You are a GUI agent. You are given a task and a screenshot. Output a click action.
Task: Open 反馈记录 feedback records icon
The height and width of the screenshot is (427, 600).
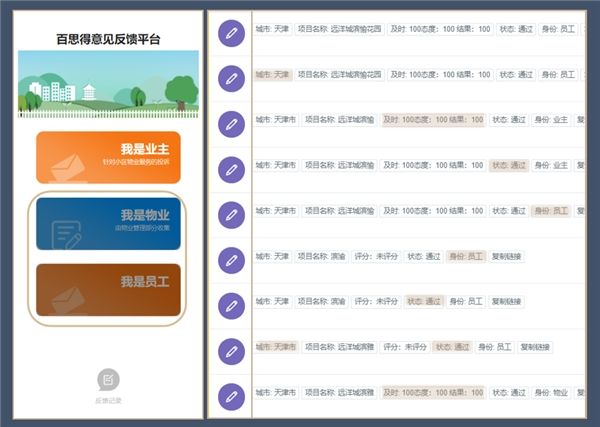pos(108,380)
